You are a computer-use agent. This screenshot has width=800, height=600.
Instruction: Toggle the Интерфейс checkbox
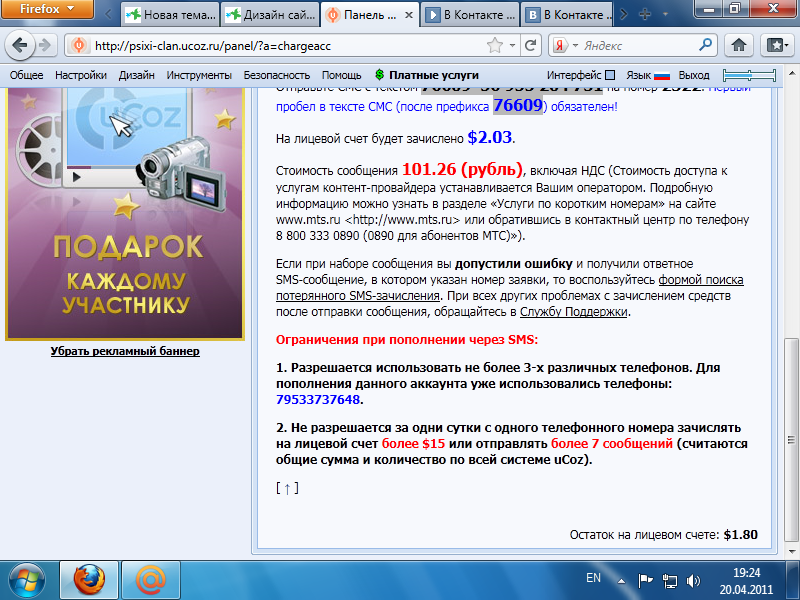[x=610, y=76]
